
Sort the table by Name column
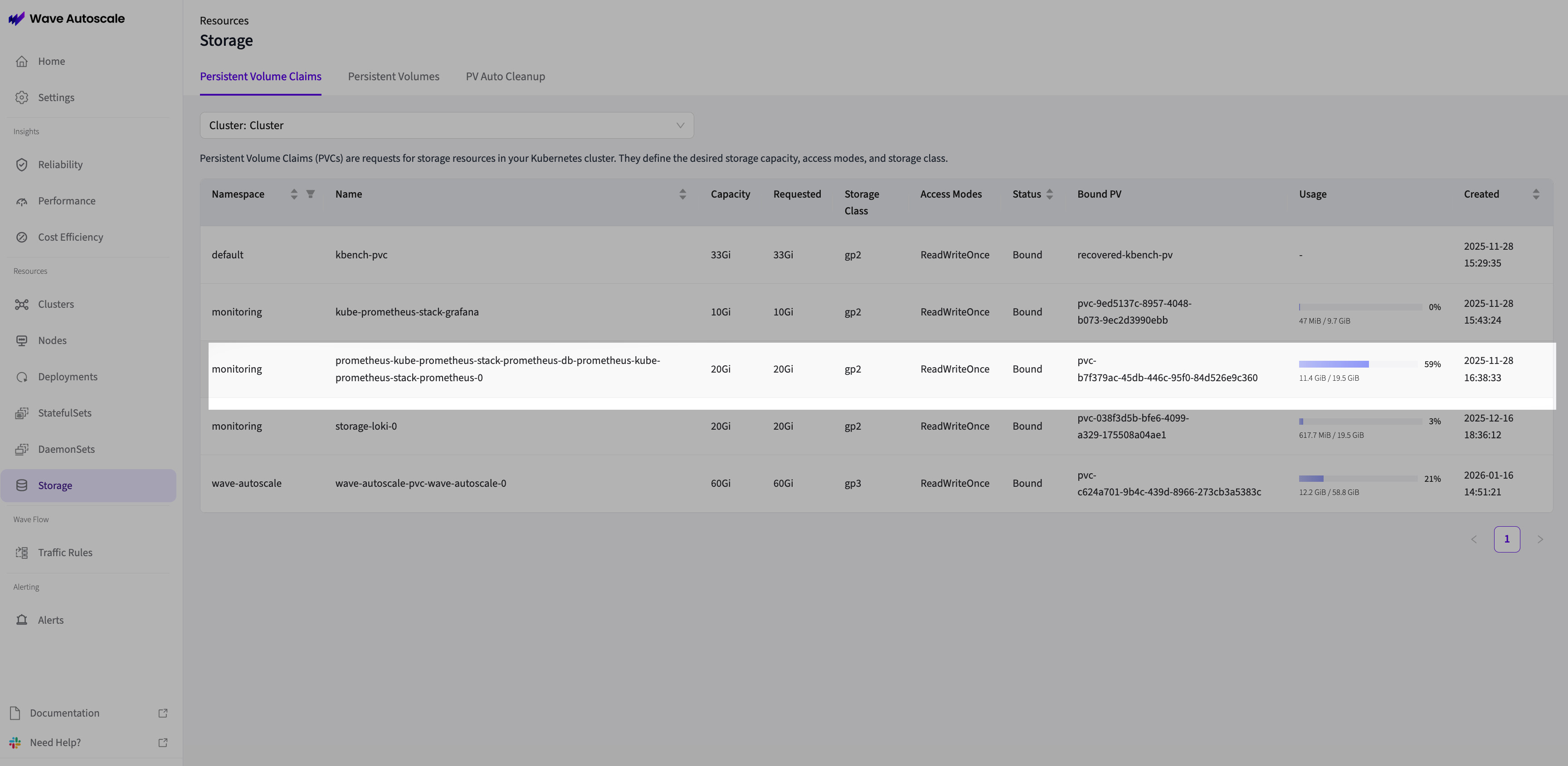[682, 194]
